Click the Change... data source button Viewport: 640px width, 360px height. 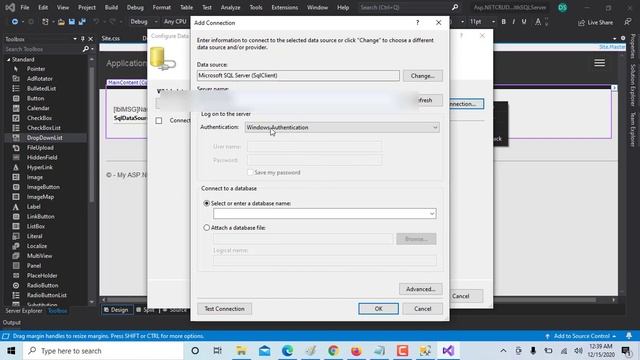(422, 76)
